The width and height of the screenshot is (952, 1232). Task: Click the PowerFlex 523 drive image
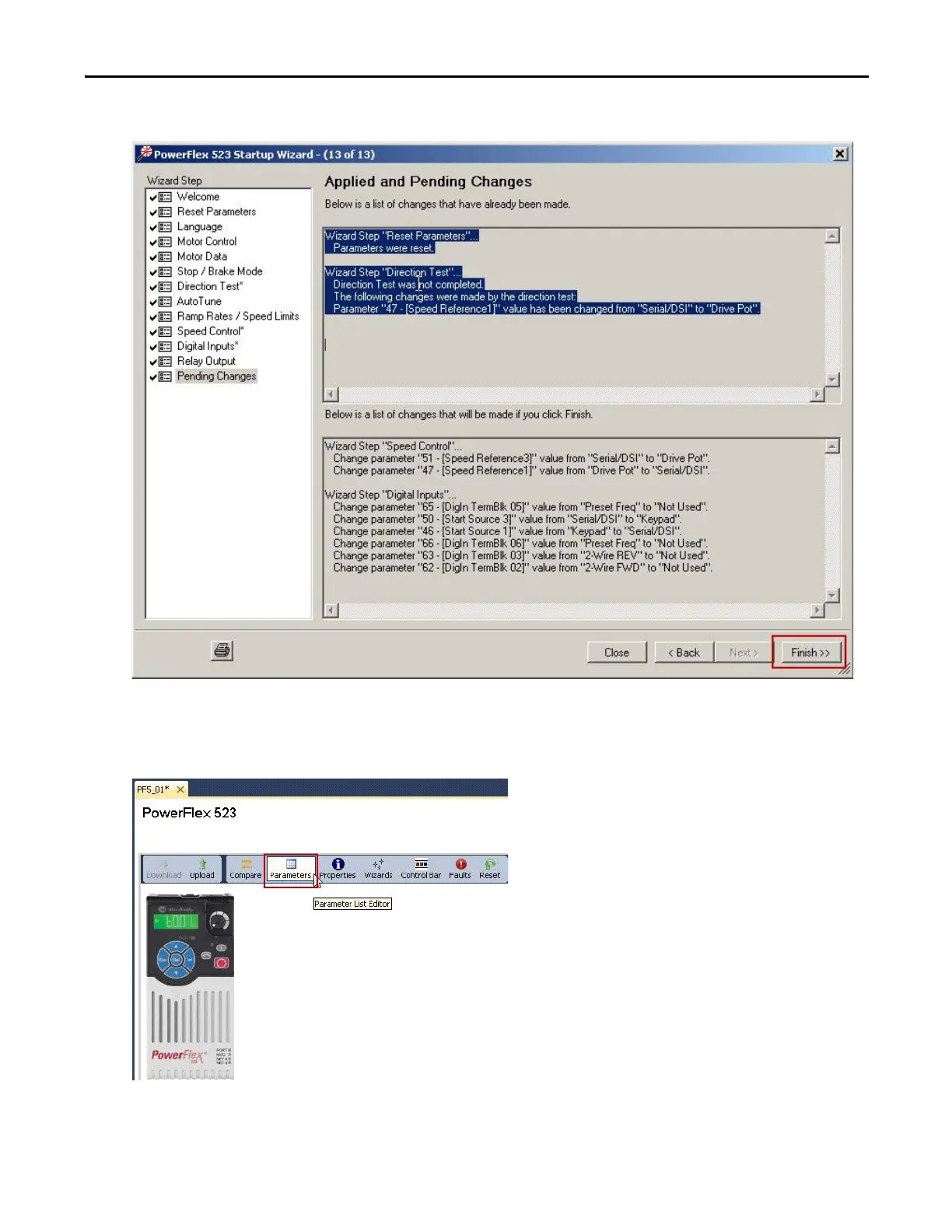[x=190, y=986]
